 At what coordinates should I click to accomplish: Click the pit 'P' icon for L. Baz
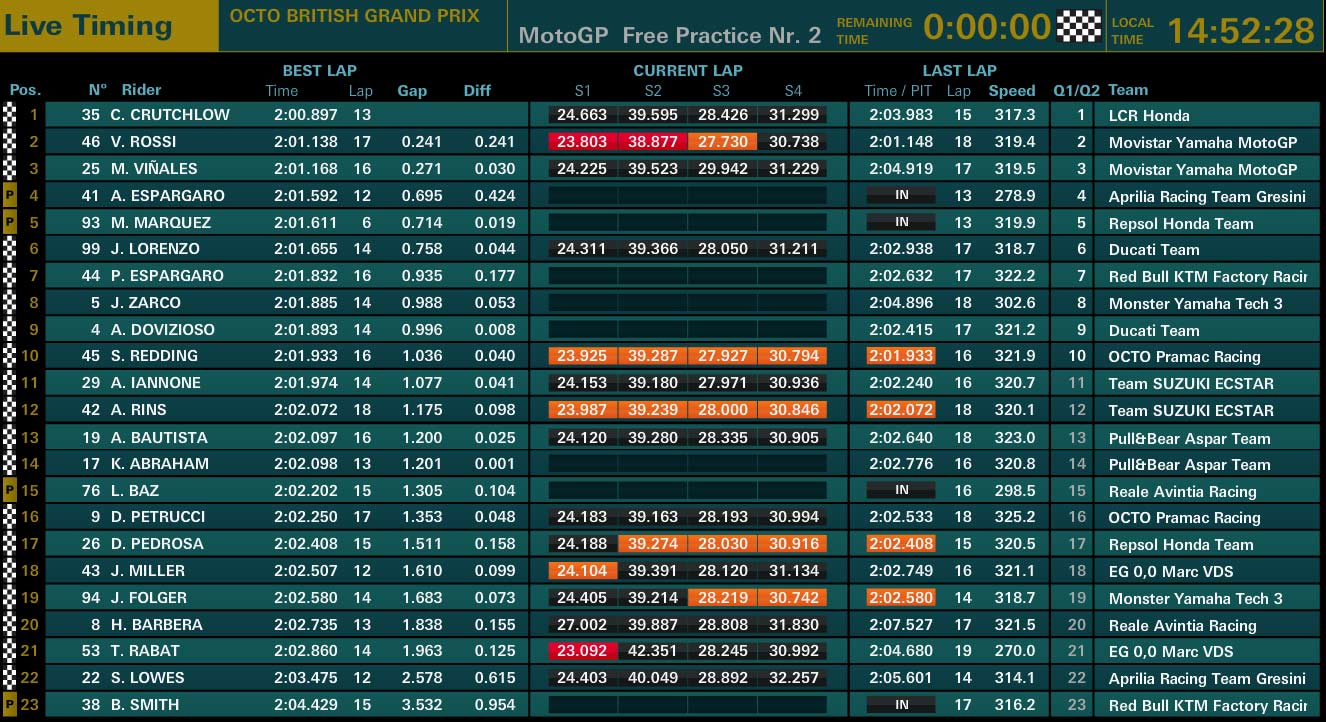click(x=10, y=490)
